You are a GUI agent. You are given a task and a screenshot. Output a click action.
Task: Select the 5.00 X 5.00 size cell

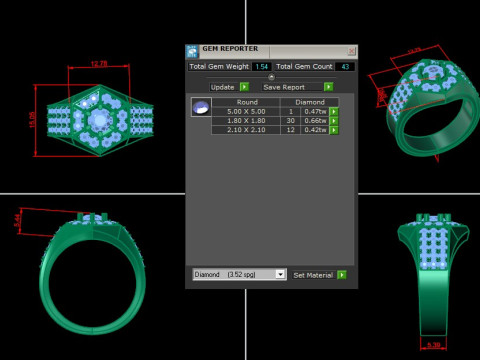246,112
